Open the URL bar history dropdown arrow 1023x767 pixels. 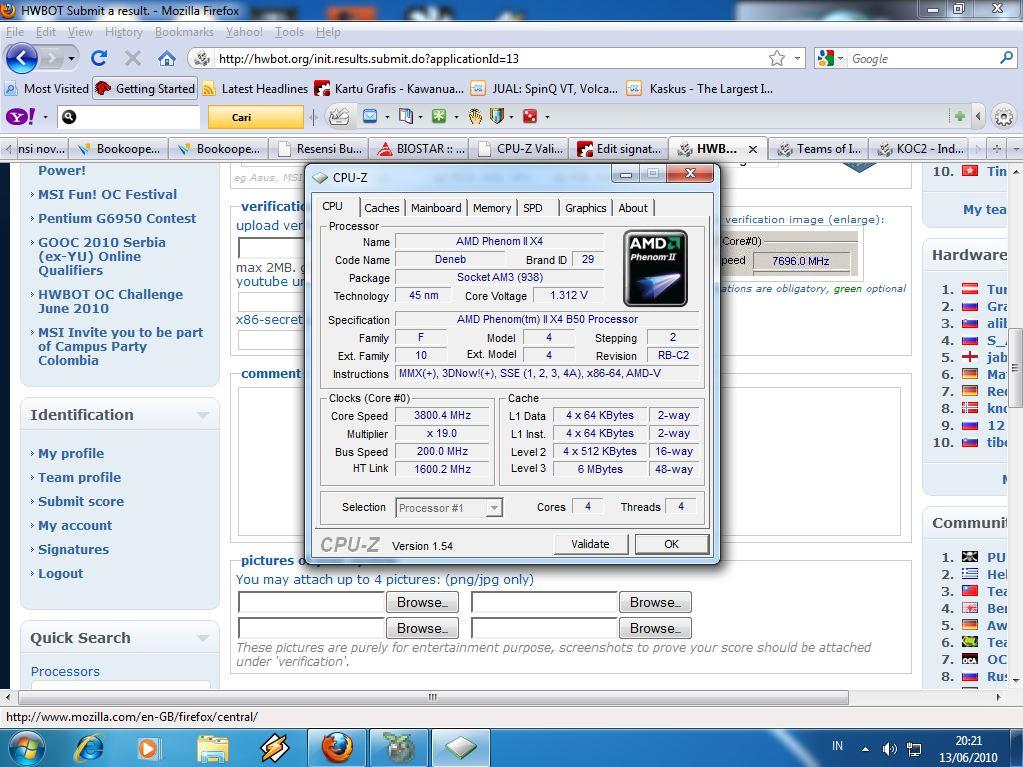797,59
